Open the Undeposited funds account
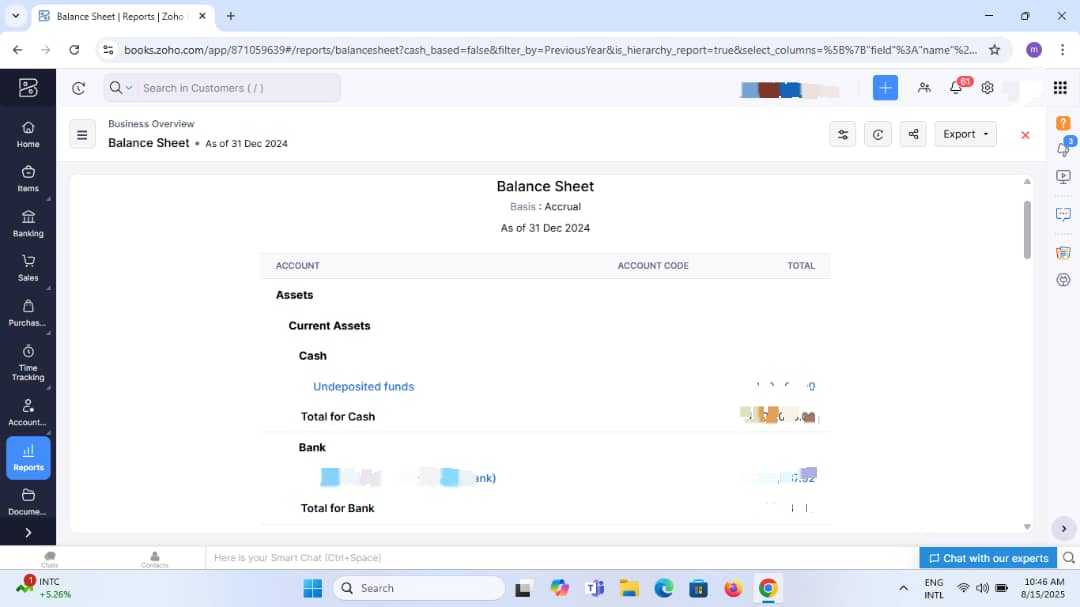 tap(364, 387)
